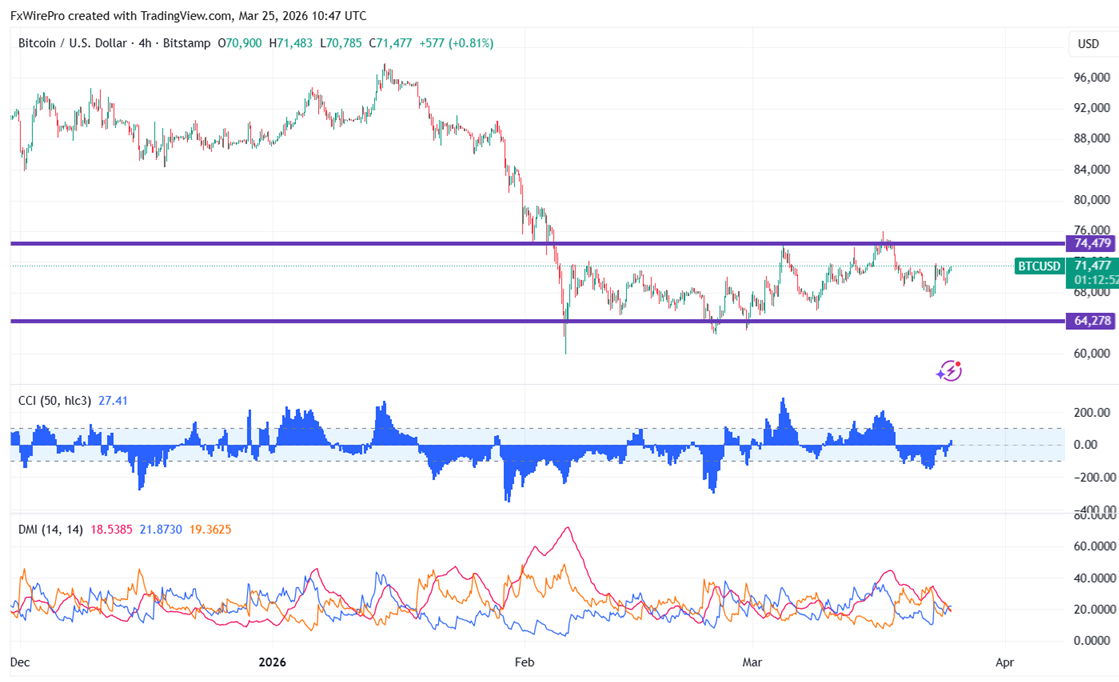Click the 60,000 price axis label
Screen dimensions: 1119x682
pyautogui.click(x=1092, y=353)
